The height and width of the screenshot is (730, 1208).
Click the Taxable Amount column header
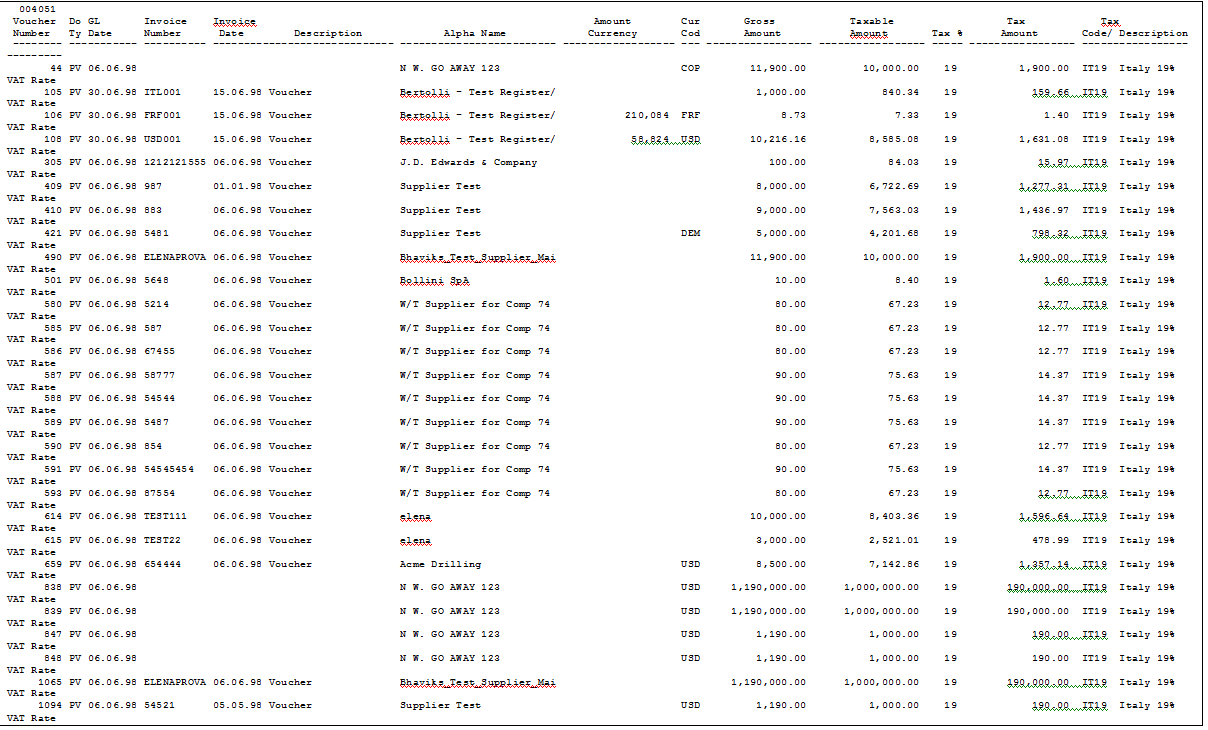(871, 27)
